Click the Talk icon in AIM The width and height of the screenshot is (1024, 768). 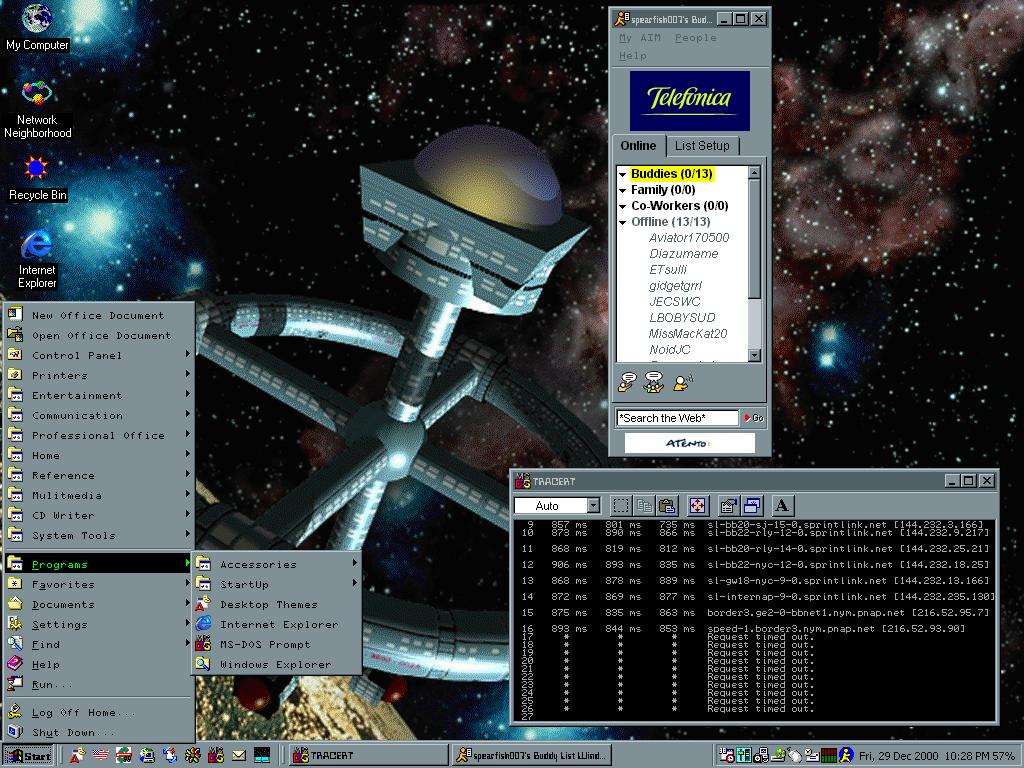(x=683, y=381)
